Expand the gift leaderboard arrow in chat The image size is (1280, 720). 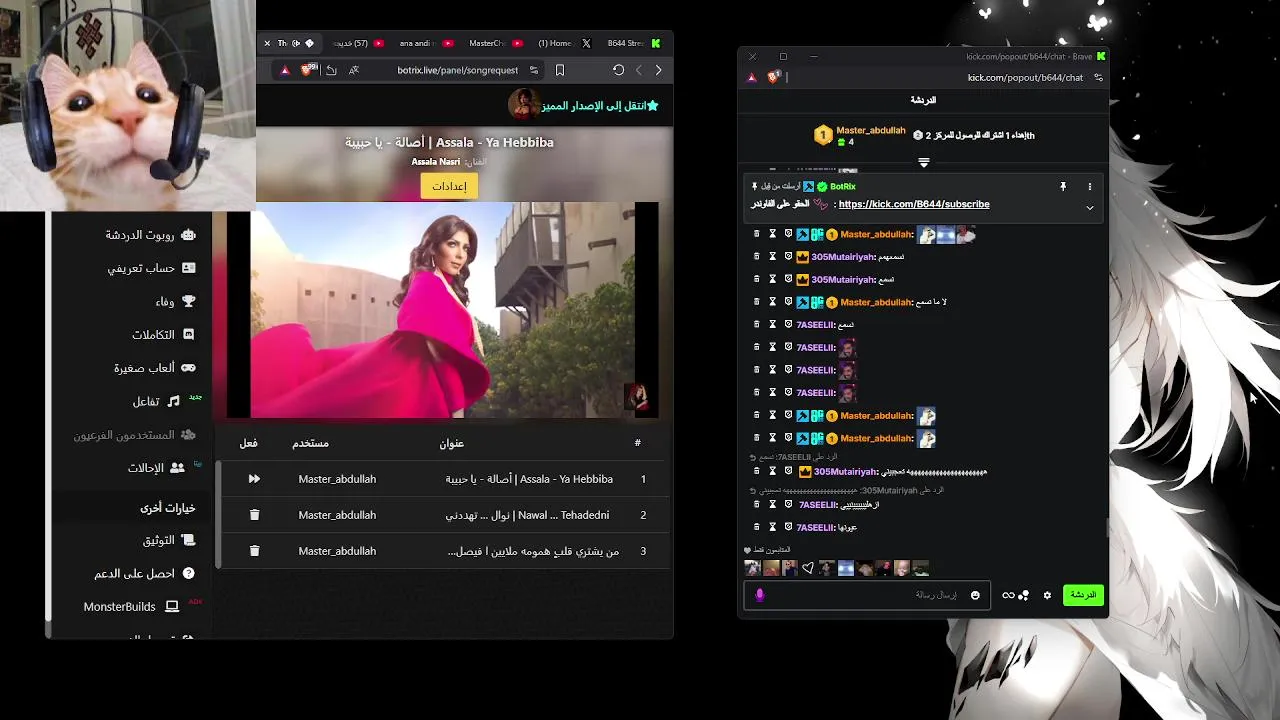point(923,162)
